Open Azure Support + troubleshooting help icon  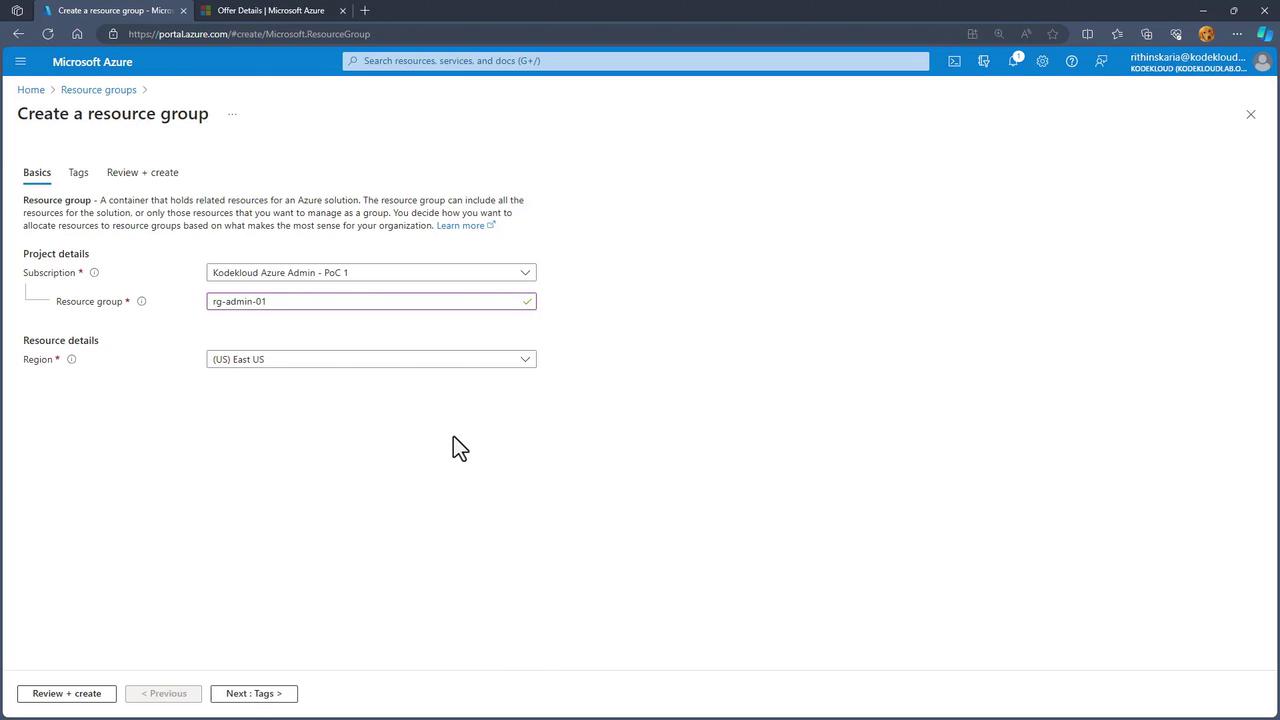1071,61
